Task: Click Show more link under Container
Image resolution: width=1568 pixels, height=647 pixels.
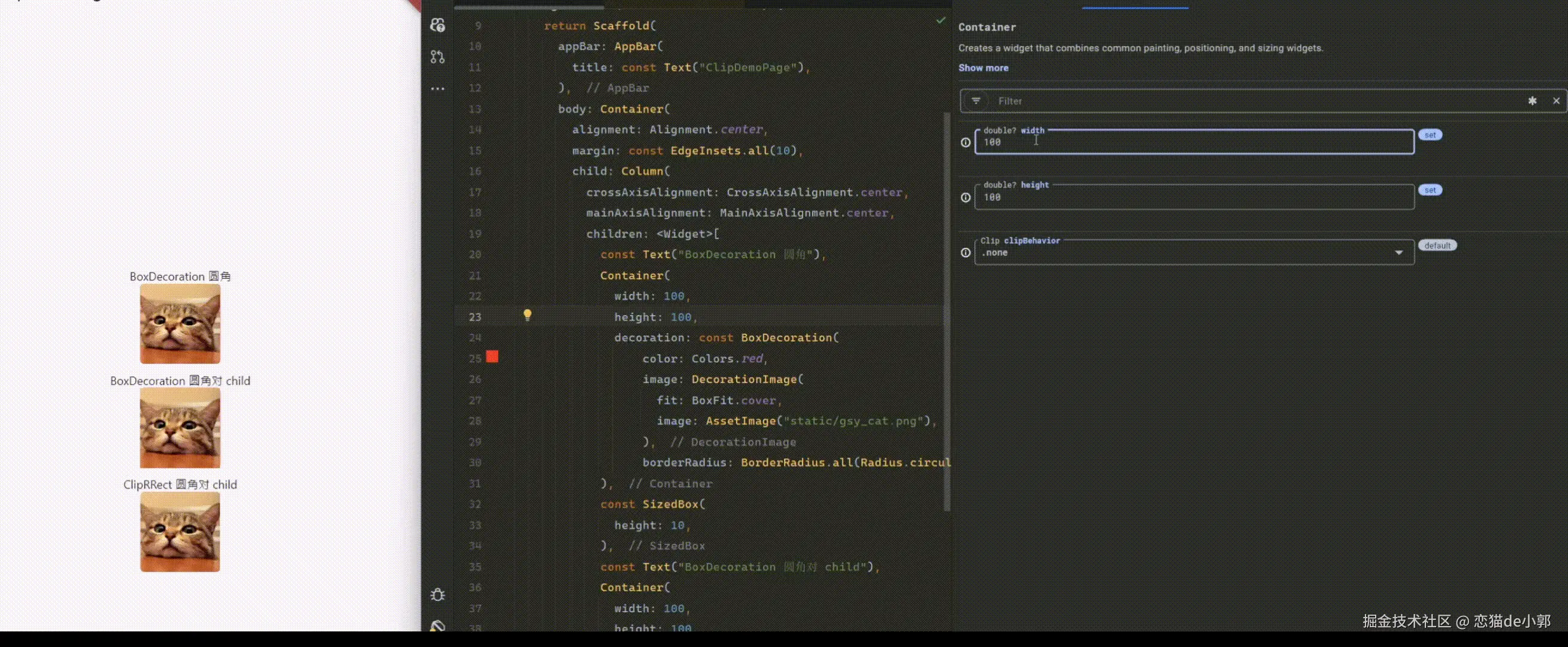Action: (x=983, y=68)
